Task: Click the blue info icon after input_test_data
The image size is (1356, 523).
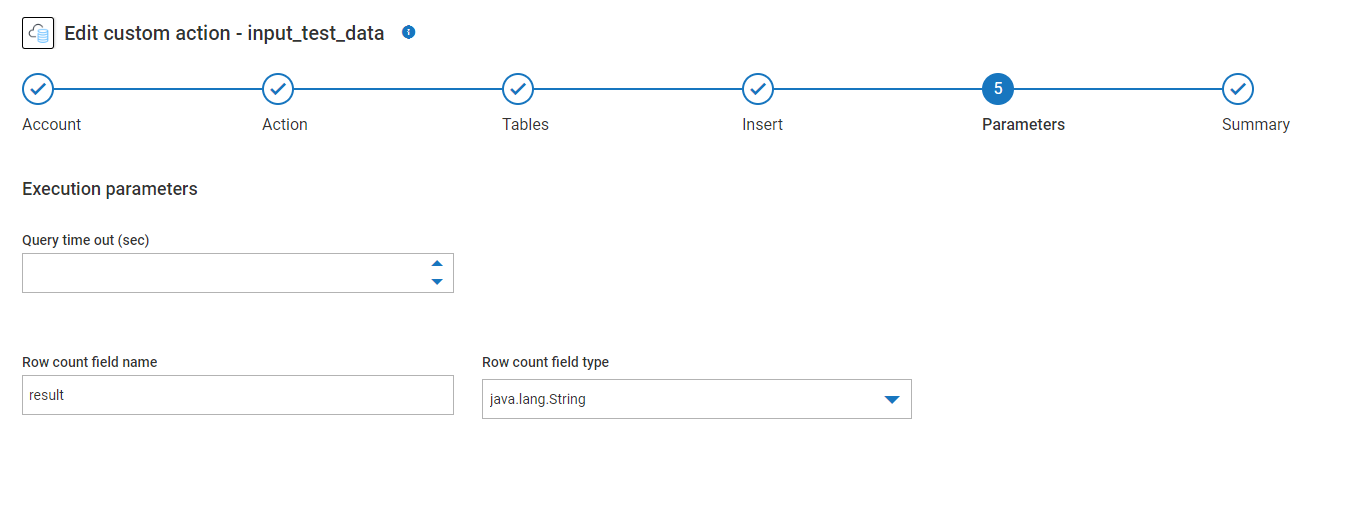Action: click(408, 32)
